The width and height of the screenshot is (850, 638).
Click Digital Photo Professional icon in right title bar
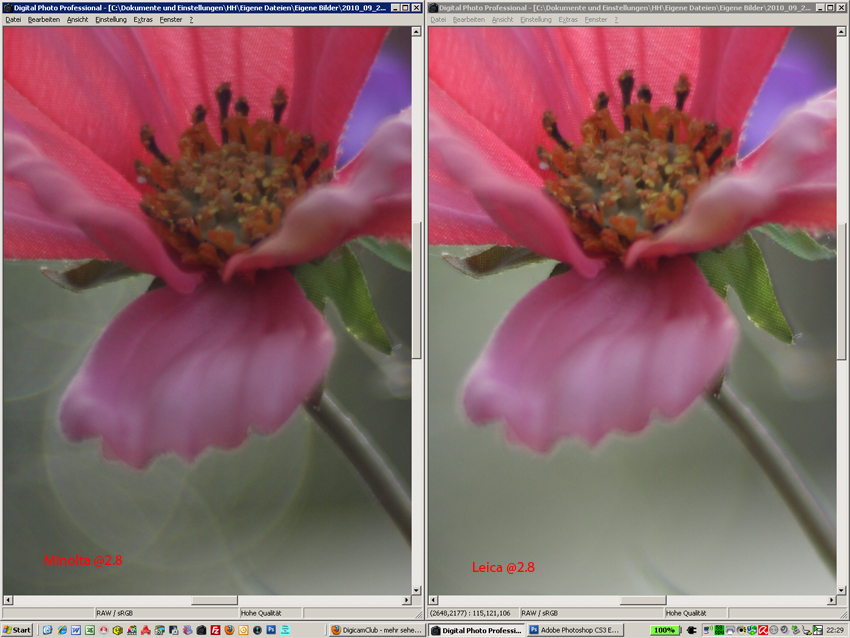point(433,8)
